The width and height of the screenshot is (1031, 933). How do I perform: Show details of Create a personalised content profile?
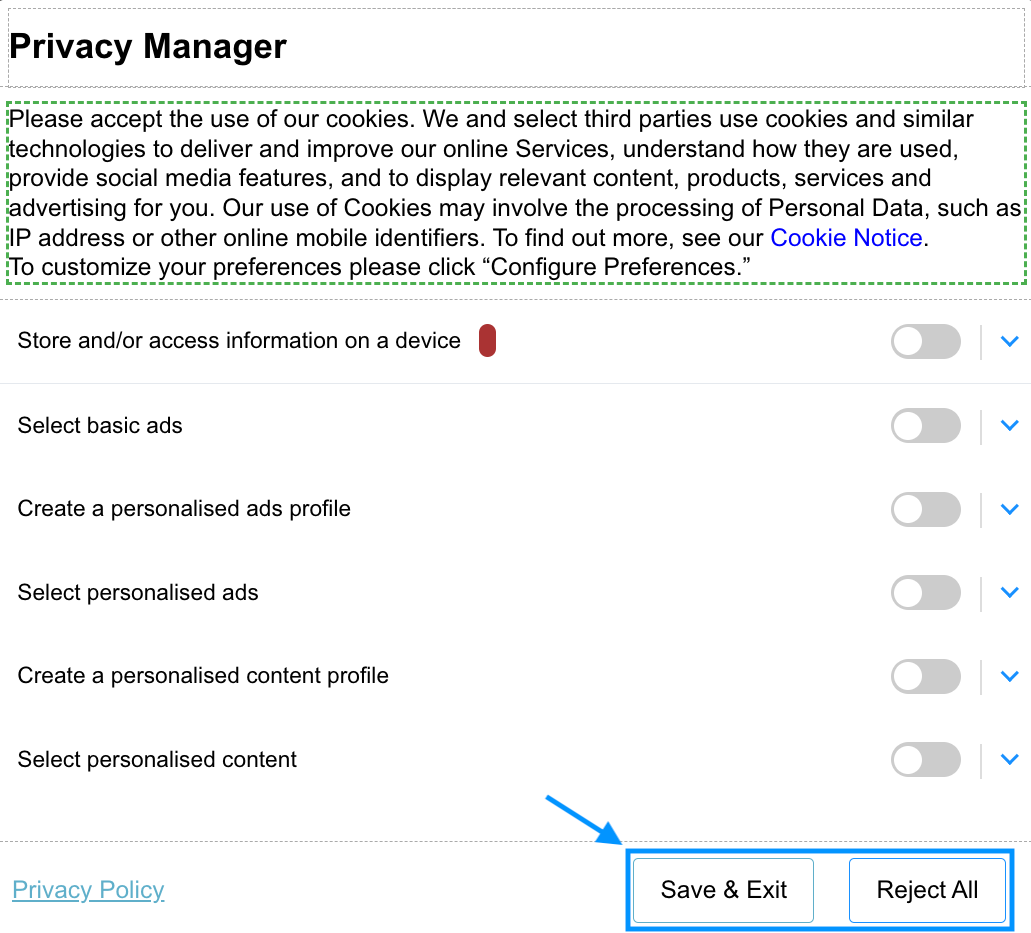(1009, 676)
